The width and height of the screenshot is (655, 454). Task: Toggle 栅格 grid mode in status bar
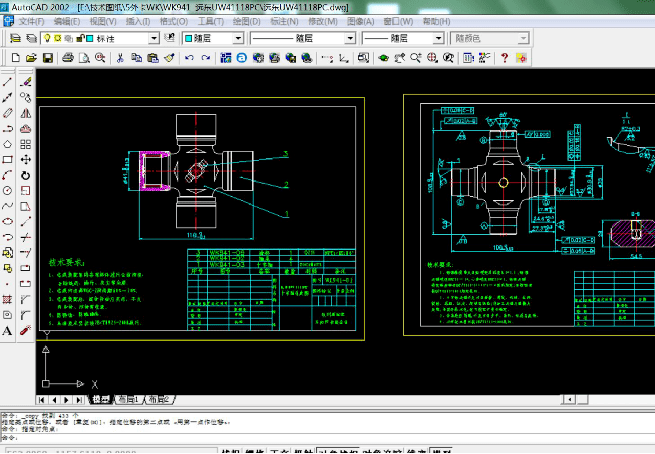point(256,452)
